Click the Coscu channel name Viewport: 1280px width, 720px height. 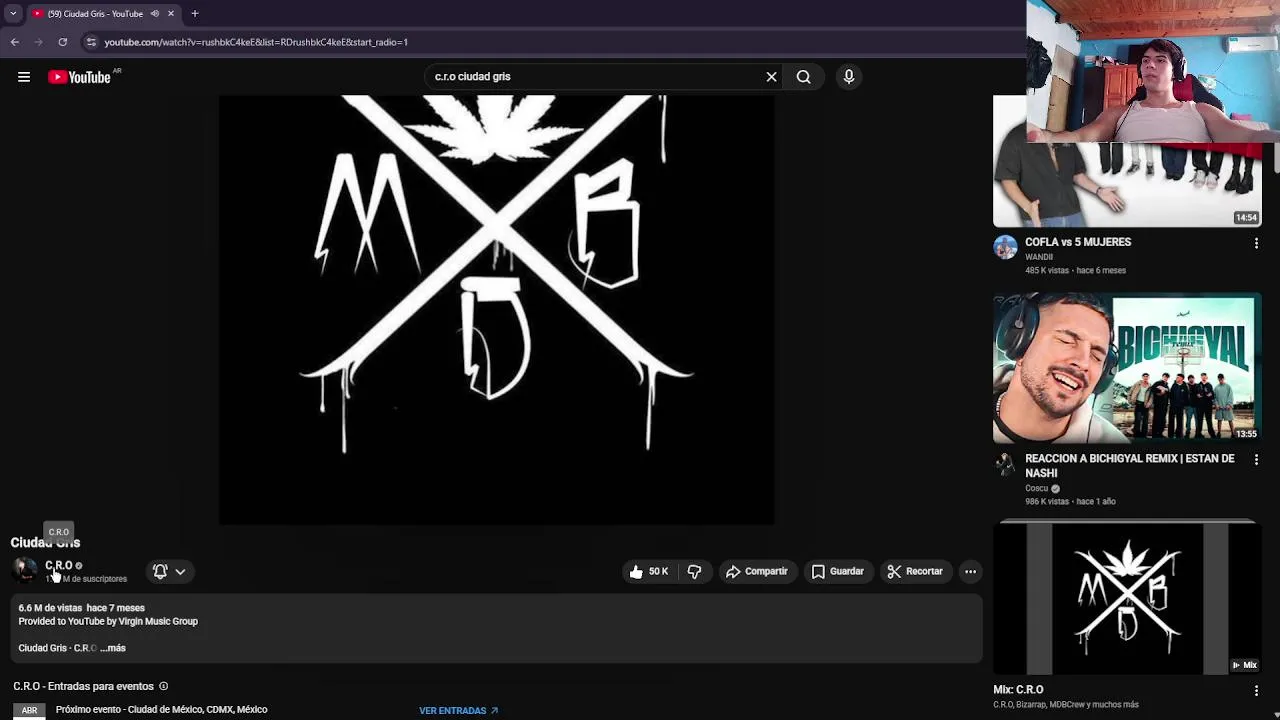(1036, 488)
